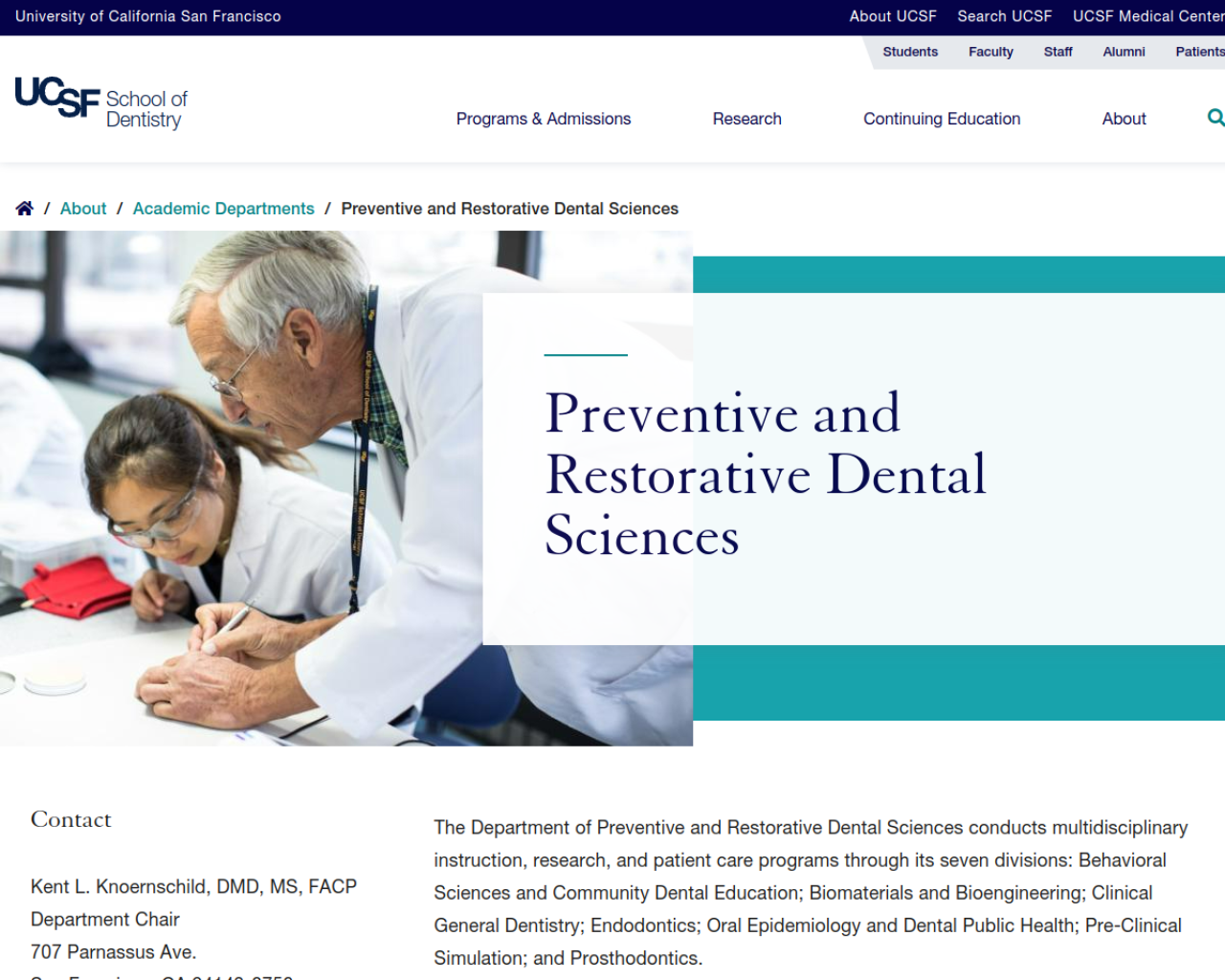The width and height of the screenshot is (1225, 980).
Task: Click the Department Chair text
Action: coord(105,919)
